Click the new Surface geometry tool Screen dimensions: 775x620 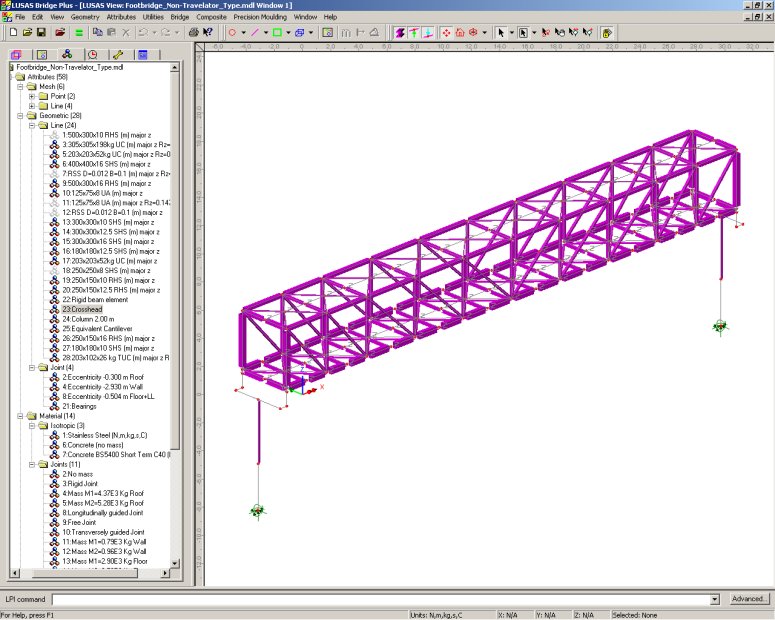(x=277, y=32)
